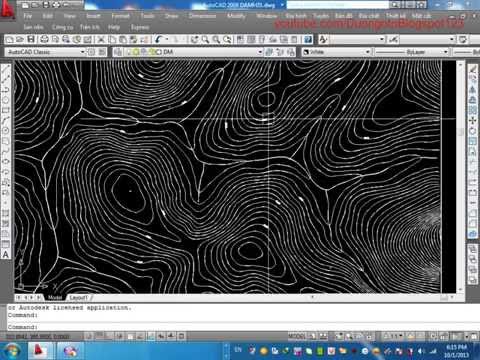The image size is (480, 360).
Task: Open the dimension style dropdown
Action: coord(452,40)
